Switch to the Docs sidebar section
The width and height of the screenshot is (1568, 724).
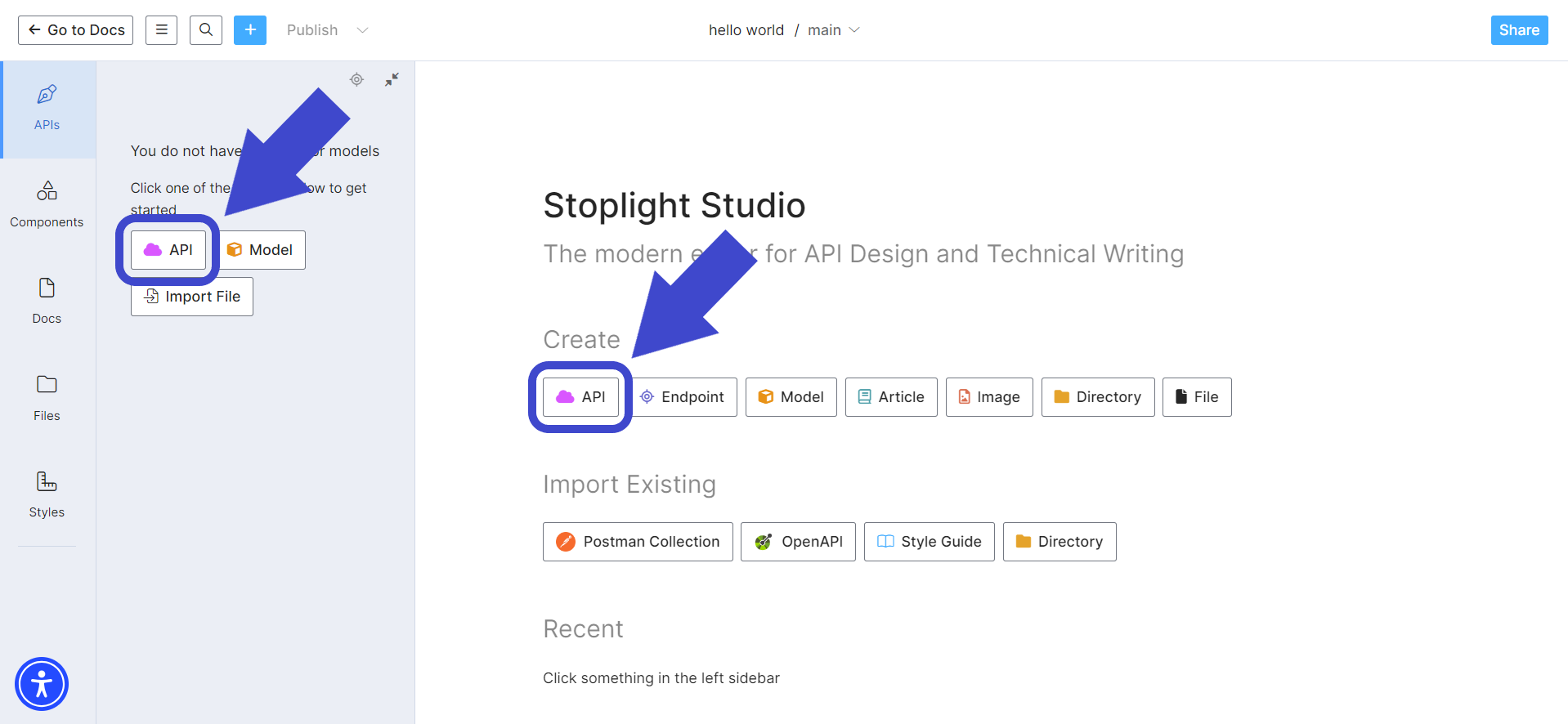(x=47, y=302)
